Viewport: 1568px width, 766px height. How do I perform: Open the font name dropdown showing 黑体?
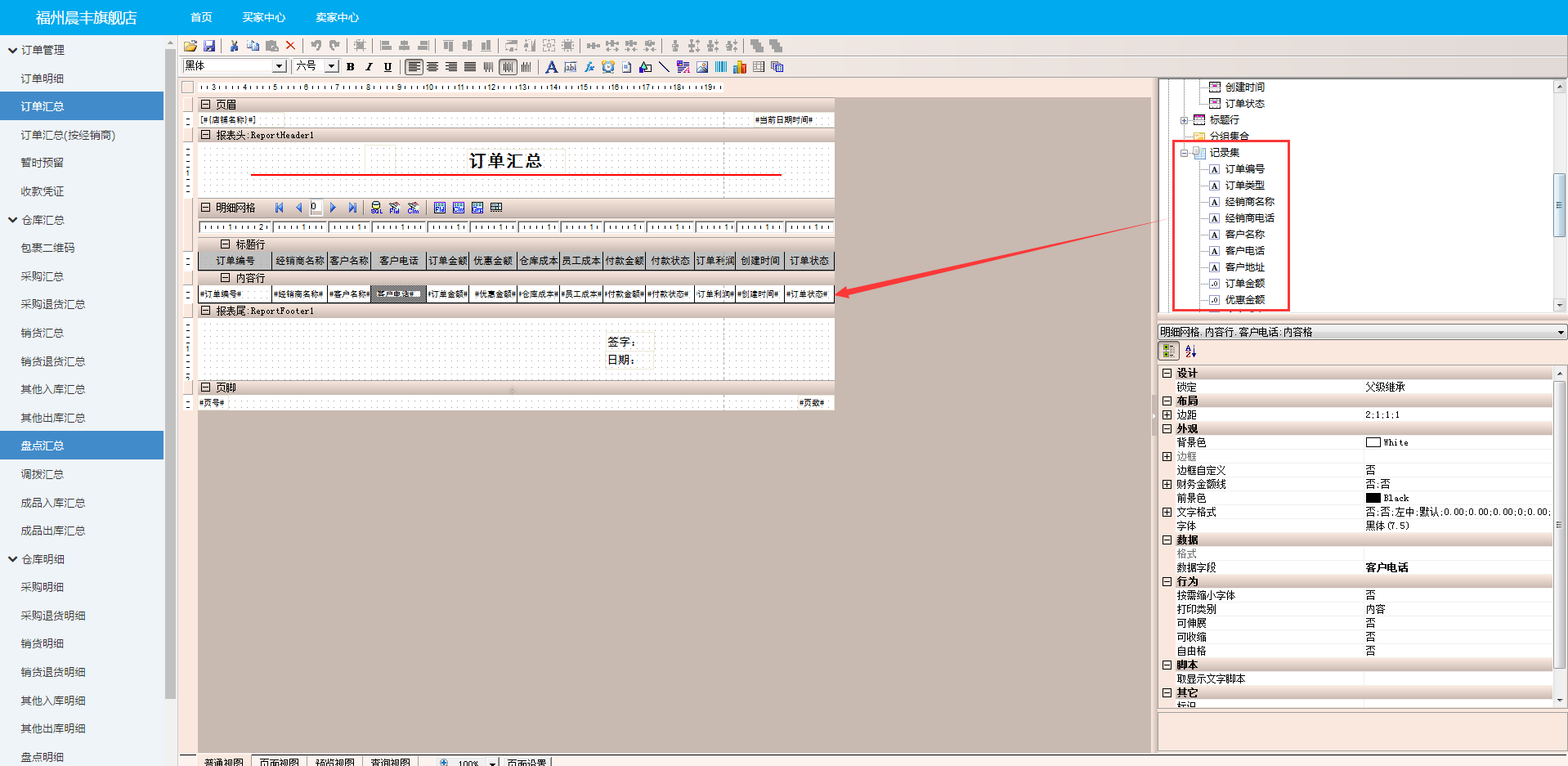pyautogui.click(x=279, y=66)
